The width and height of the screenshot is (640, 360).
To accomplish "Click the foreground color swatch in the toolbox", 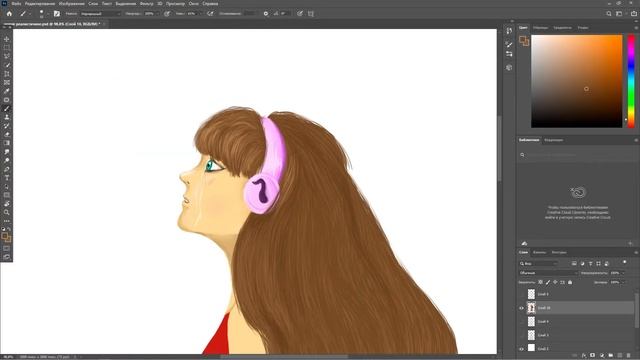I will [5, 236].
